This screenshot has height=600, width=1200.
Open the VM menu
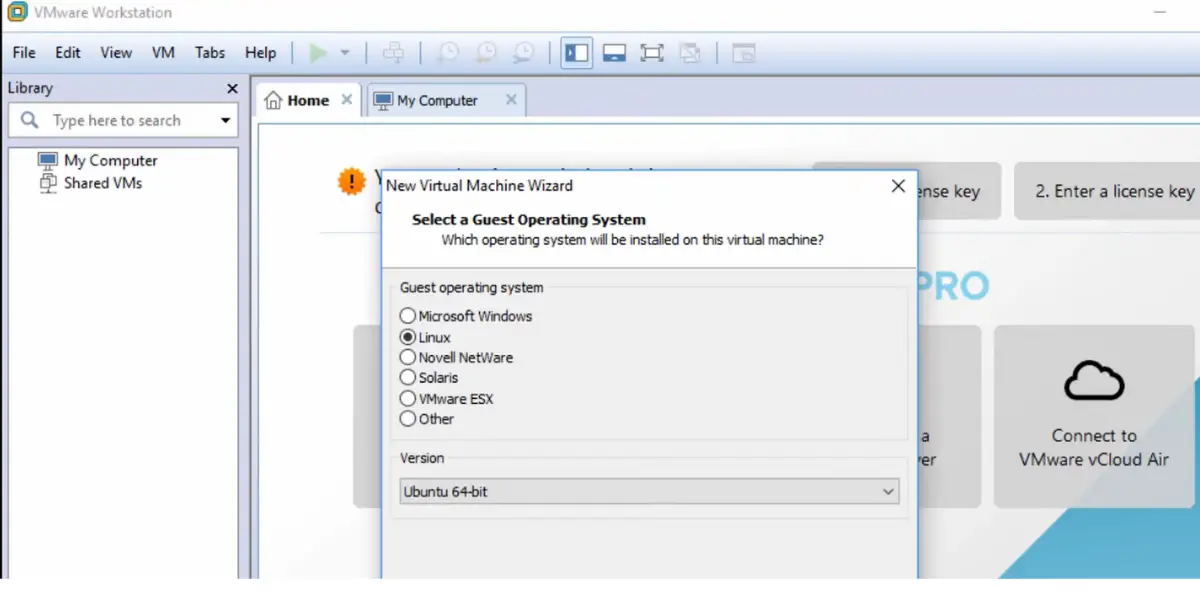(x=164, y=53)
